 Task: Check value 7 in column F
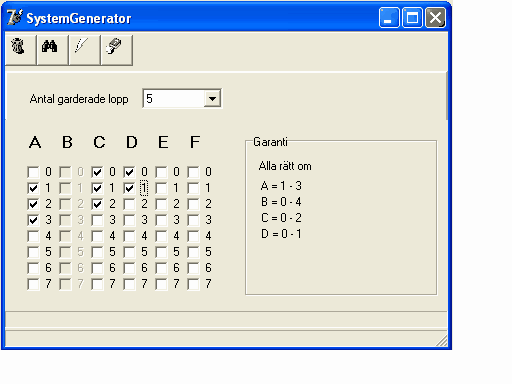tap(193, 284)
